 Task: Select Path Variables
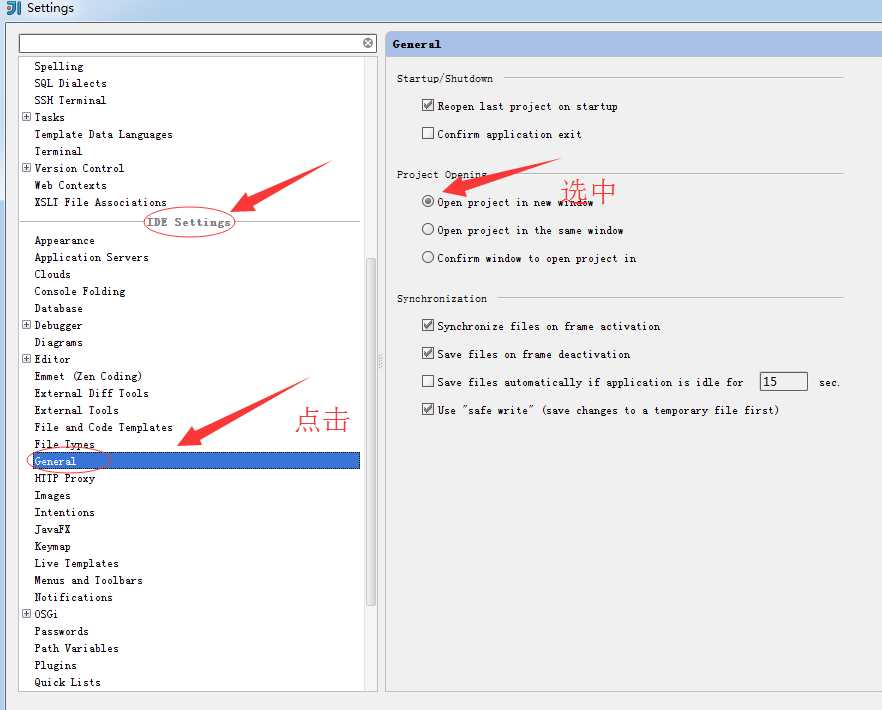76,648
